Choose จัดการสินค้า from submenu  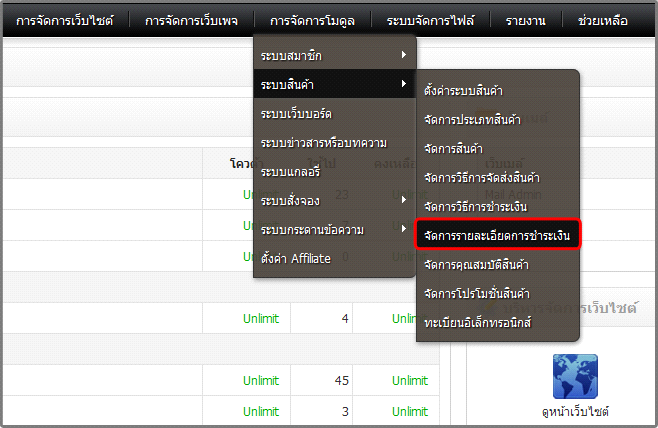[498, 148]
